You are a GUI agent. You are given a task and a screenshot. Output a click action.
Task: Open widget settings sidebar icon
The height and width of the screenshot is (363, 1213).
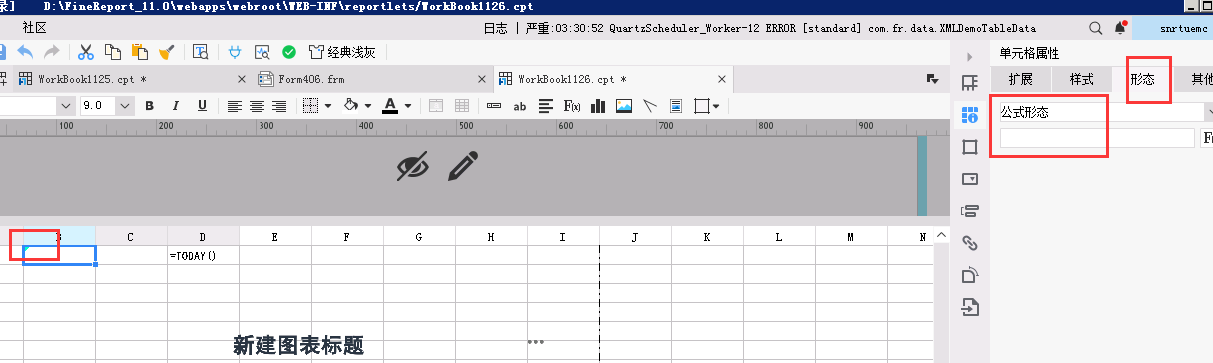pyautogui.click(x=969, y=179)
